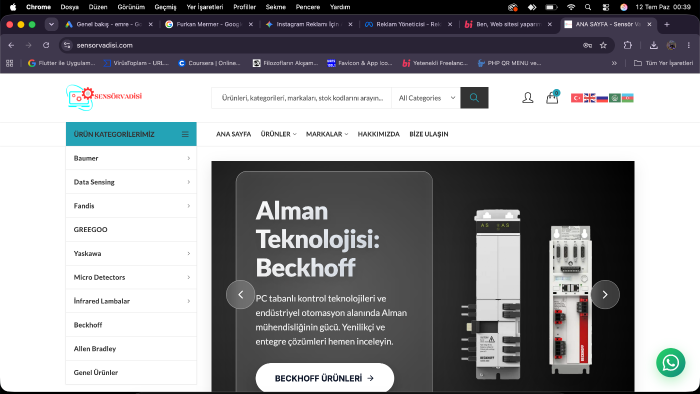The image size is (700, 394).
Task: Reload the page in Chrome
Action: 46,45
